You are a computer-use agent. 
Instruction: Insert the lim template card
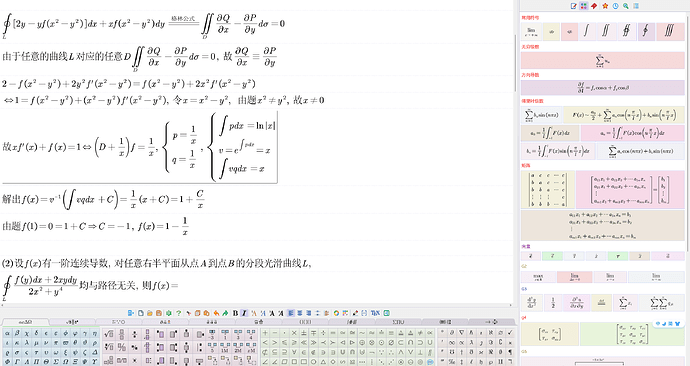(x=531, y=31)
